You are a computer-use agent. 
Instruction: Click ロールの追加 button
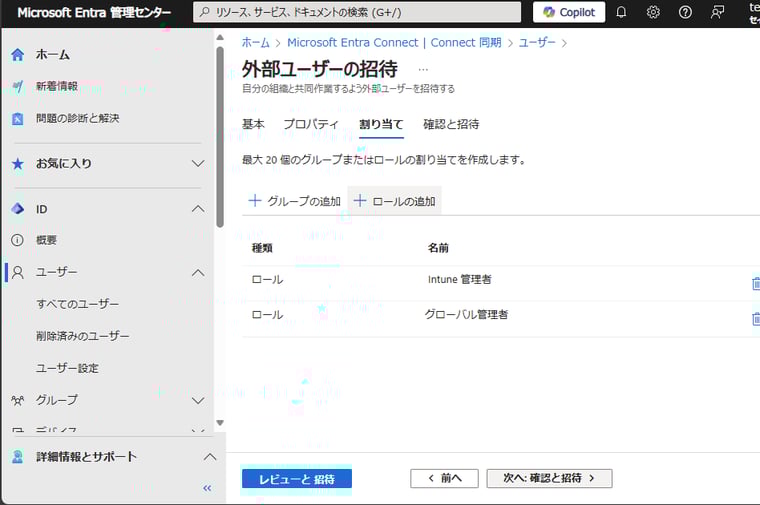click(x=395, y=201)
